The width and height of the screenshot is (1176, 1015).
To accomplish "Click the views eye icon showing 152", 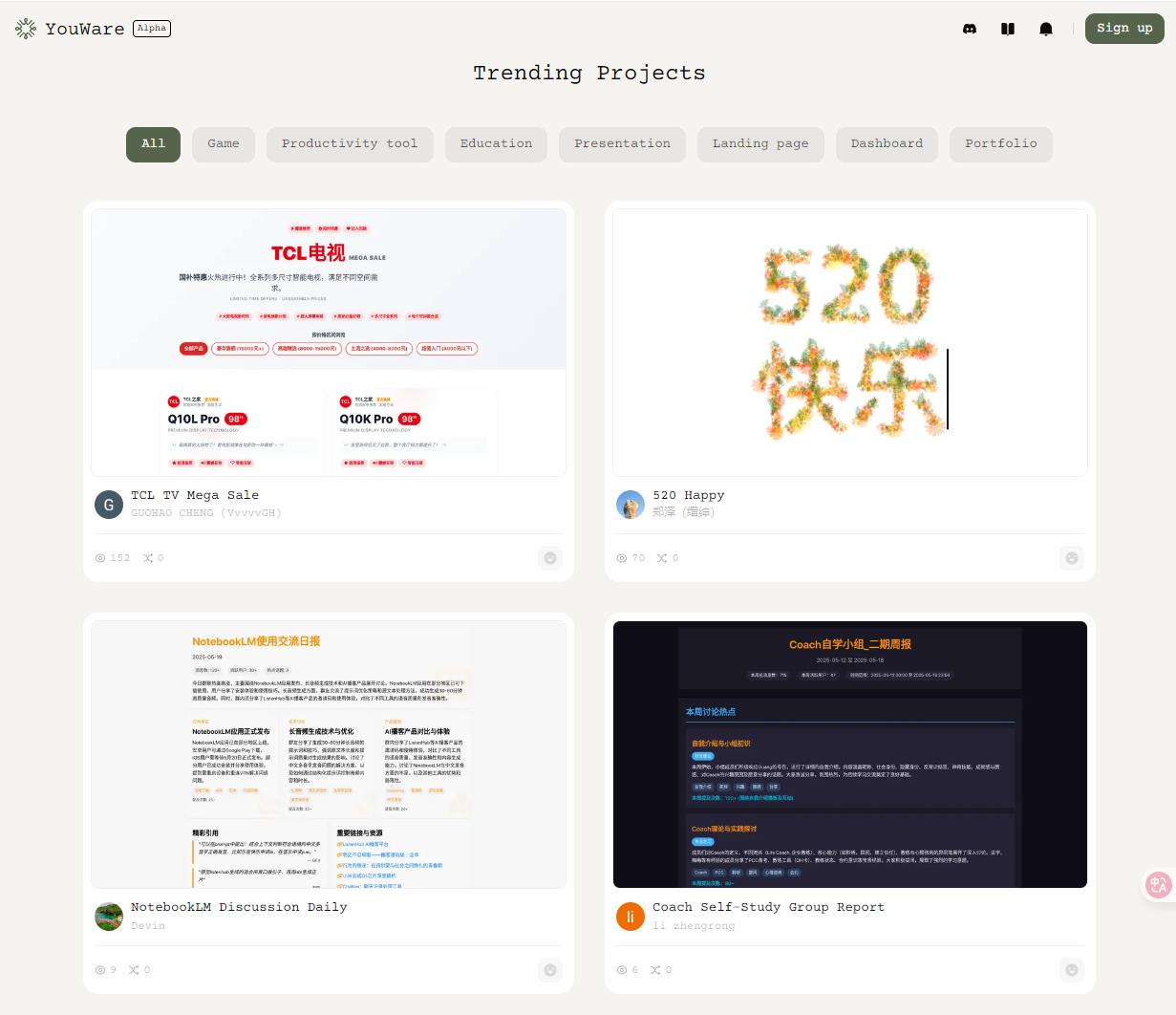I will [100, 558].
